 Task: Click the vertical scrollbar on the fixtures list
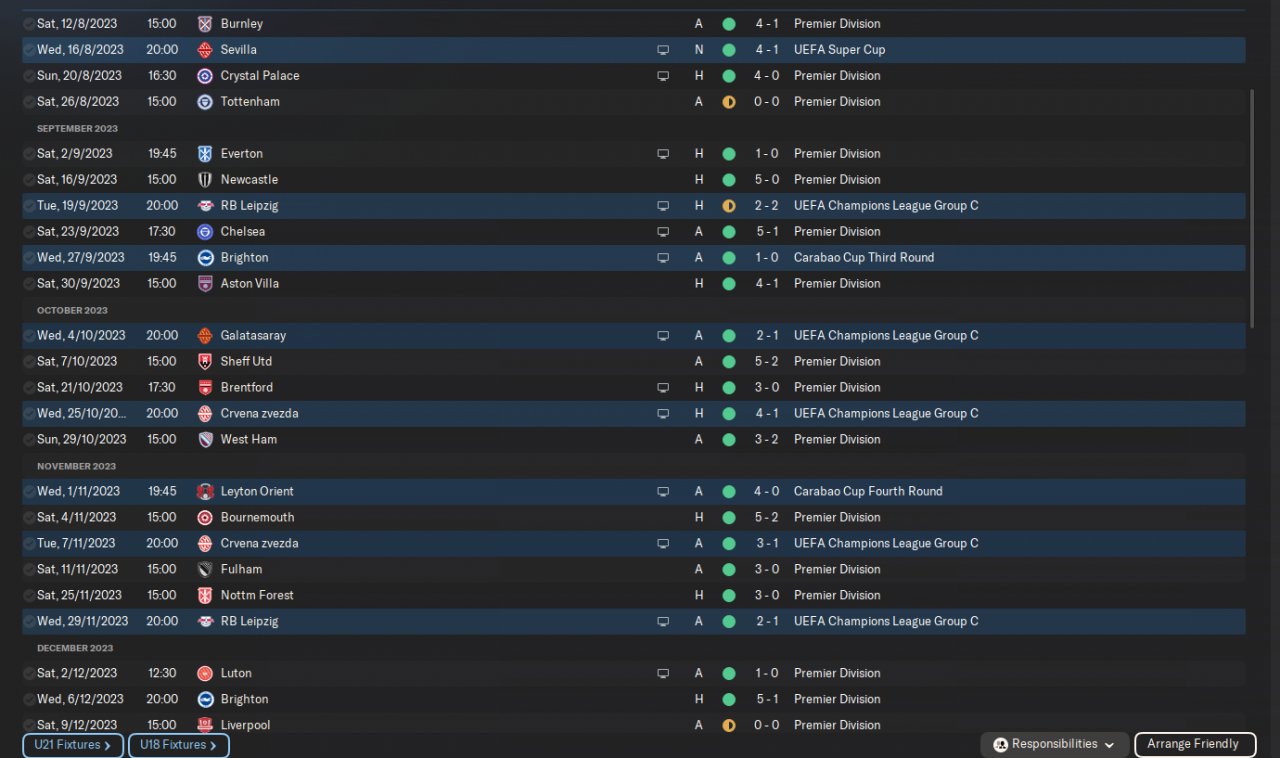pyautogui.click(x=1251, y=208)
